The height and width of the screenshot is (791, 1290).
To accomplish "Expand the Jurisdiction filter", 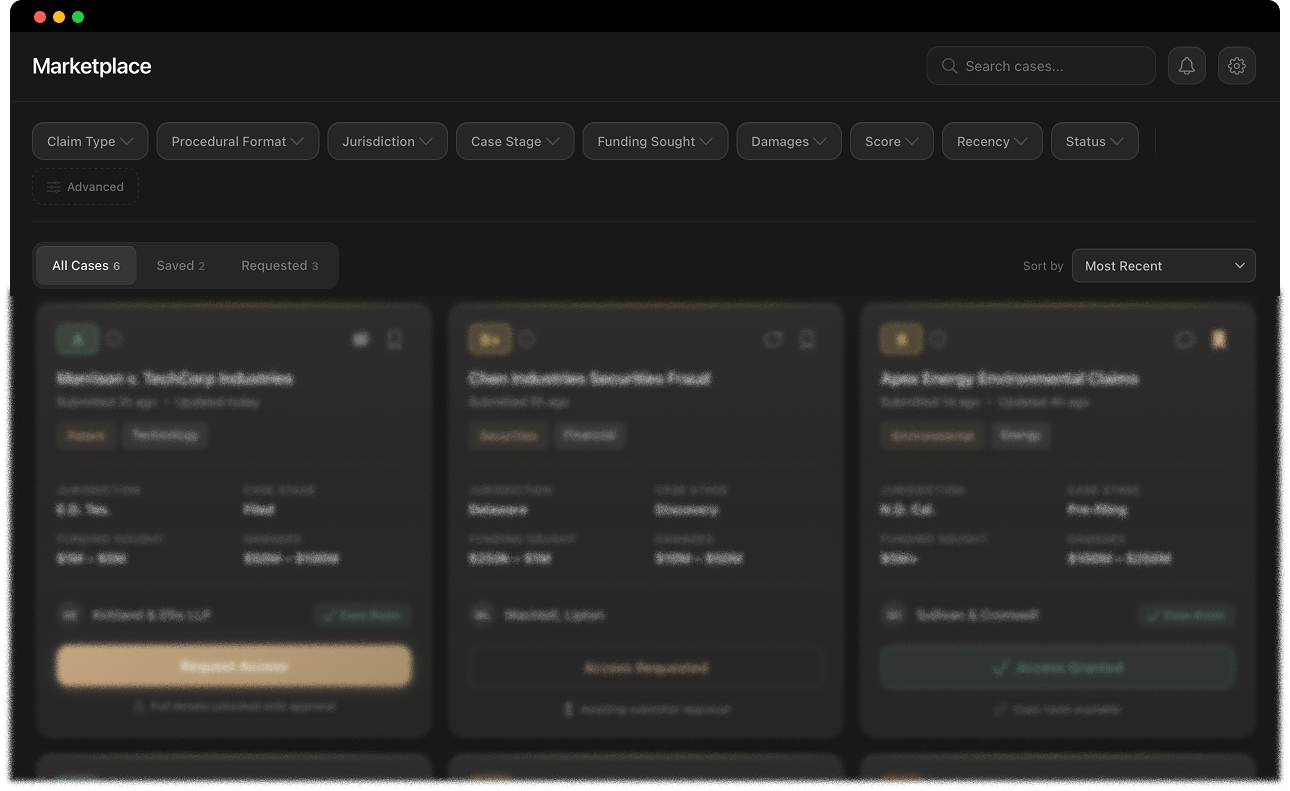I will pyautogui.click(x=387, y=141).
